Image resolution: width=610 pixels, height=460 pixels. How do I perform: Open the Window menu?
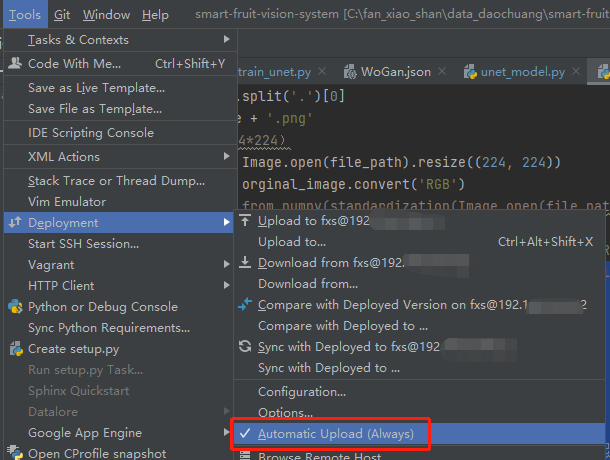pos(106,15)
